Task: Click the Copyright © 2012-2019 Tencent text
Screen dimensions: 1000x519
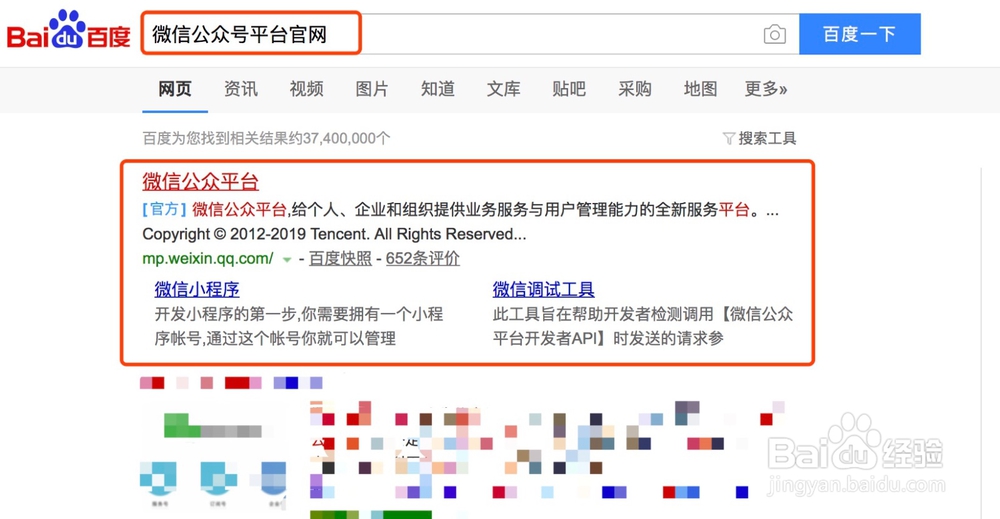Action: point(334,234)
